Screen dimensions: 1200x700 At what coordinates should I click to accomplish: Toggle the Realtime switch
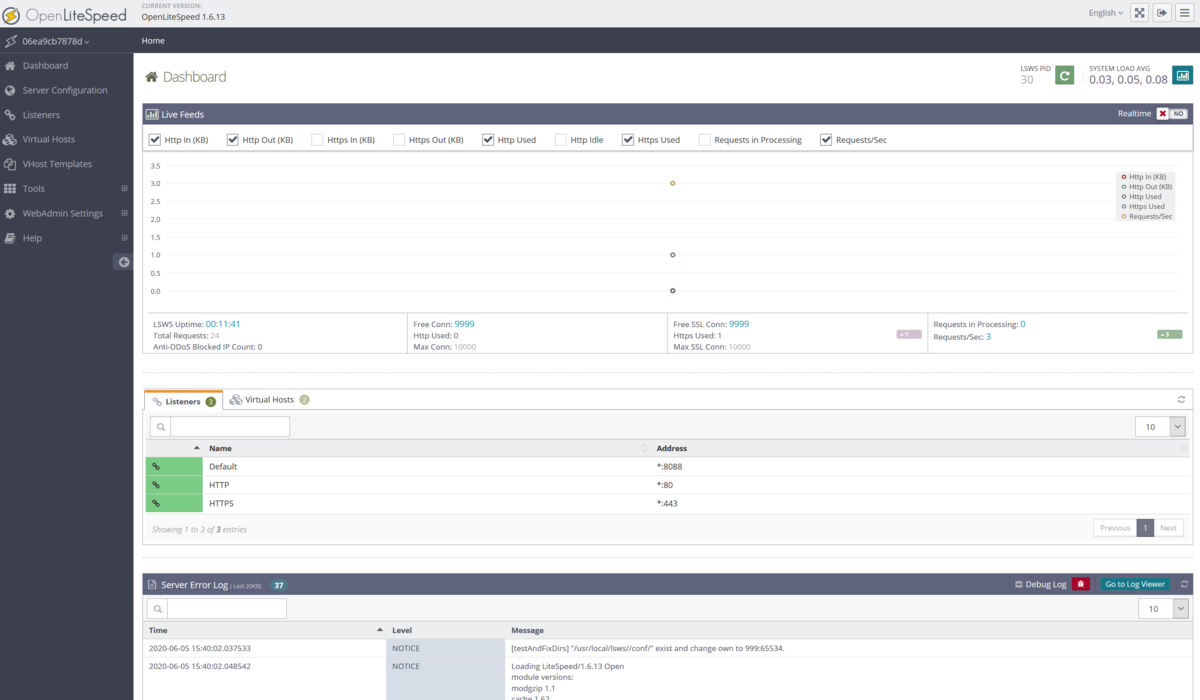(x=1172, y=114)
